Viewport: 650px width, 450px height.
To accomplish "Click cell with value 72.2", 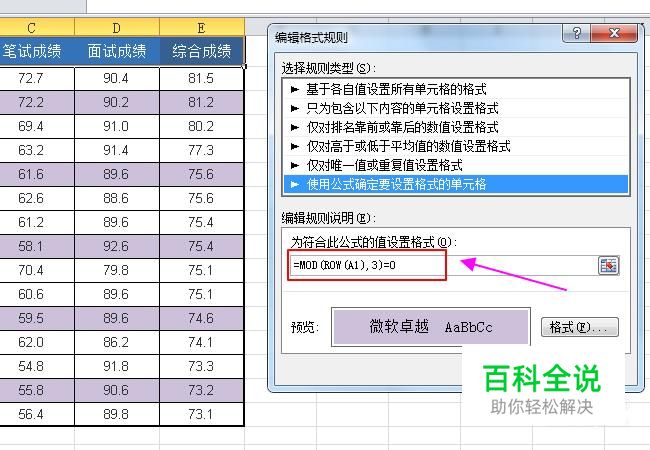I will [x=36, y=102].
